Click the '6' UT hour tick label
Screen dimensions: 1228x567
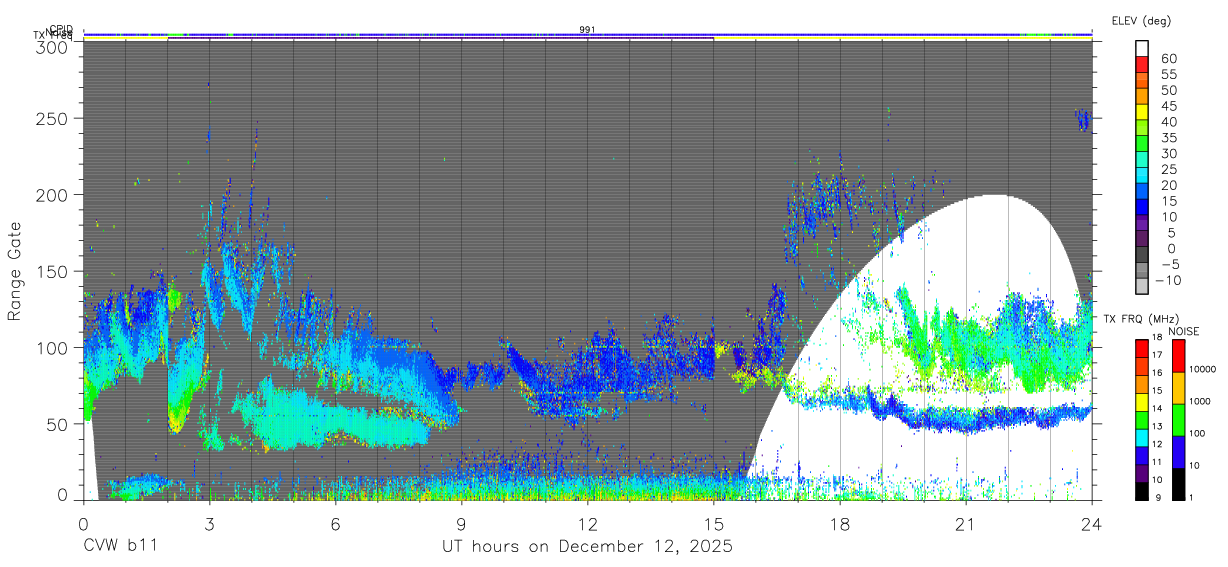click(336, 523)
